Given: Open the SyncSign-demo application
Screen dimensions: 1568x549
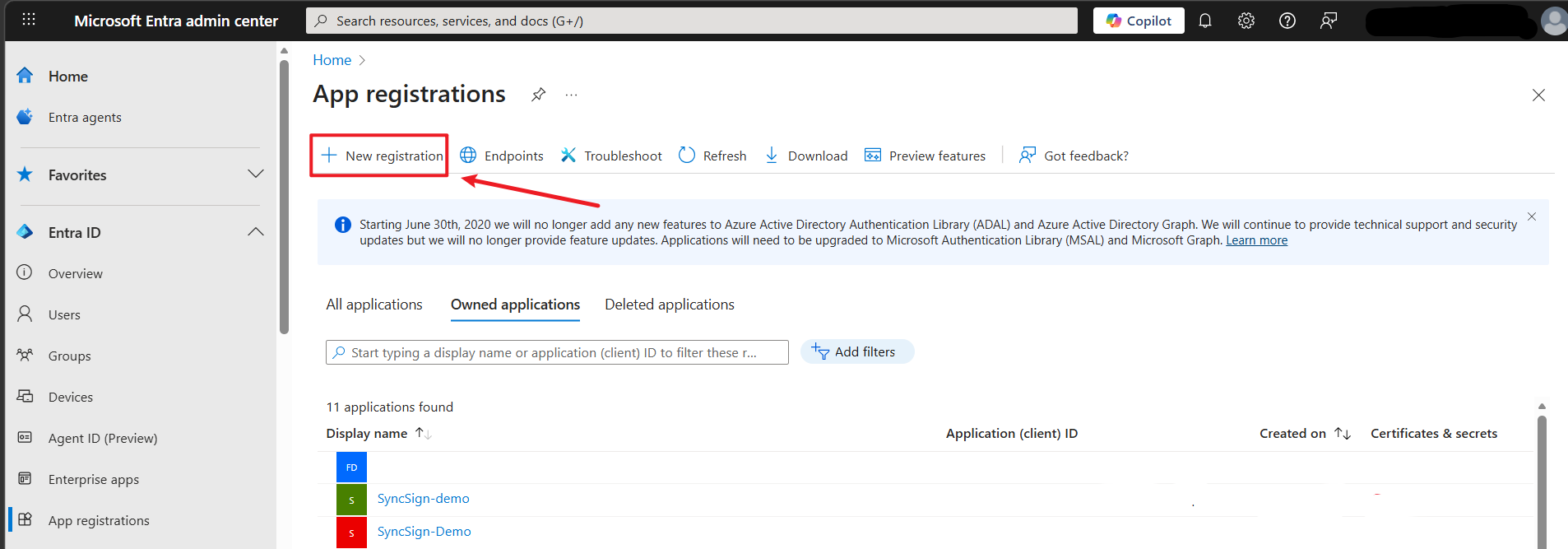Looking at the screenshot, I should click(423, 499).
